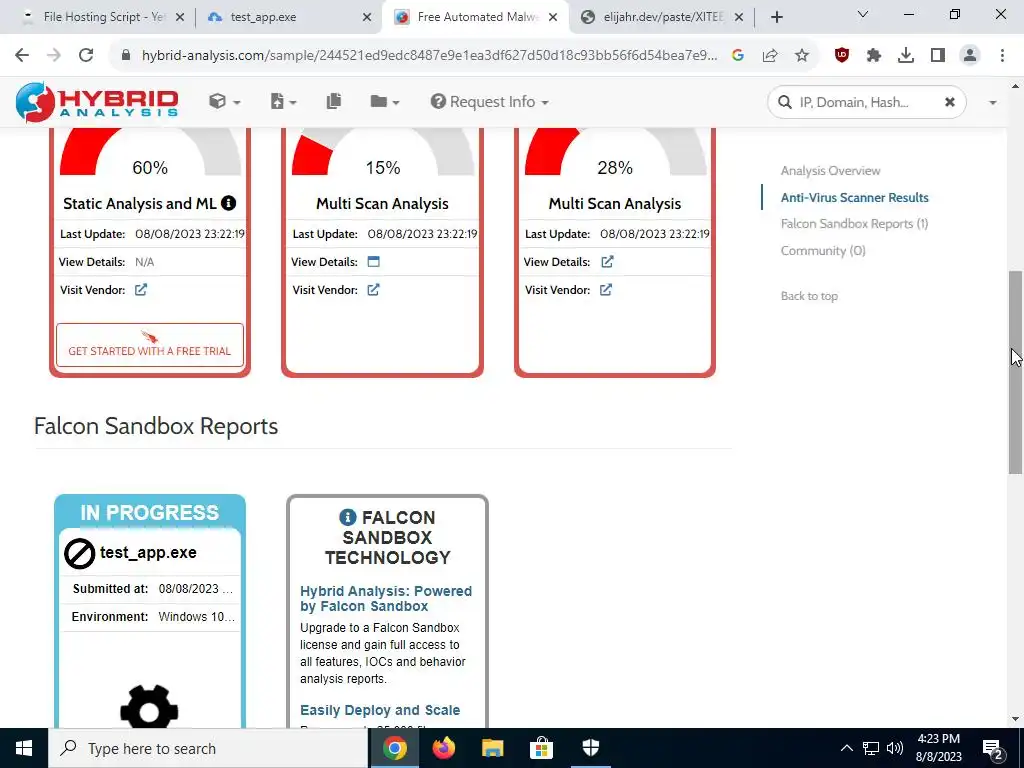Open Microsoft Store from the taskbar
Viewport: 1024px width, 768px height.
541,748
